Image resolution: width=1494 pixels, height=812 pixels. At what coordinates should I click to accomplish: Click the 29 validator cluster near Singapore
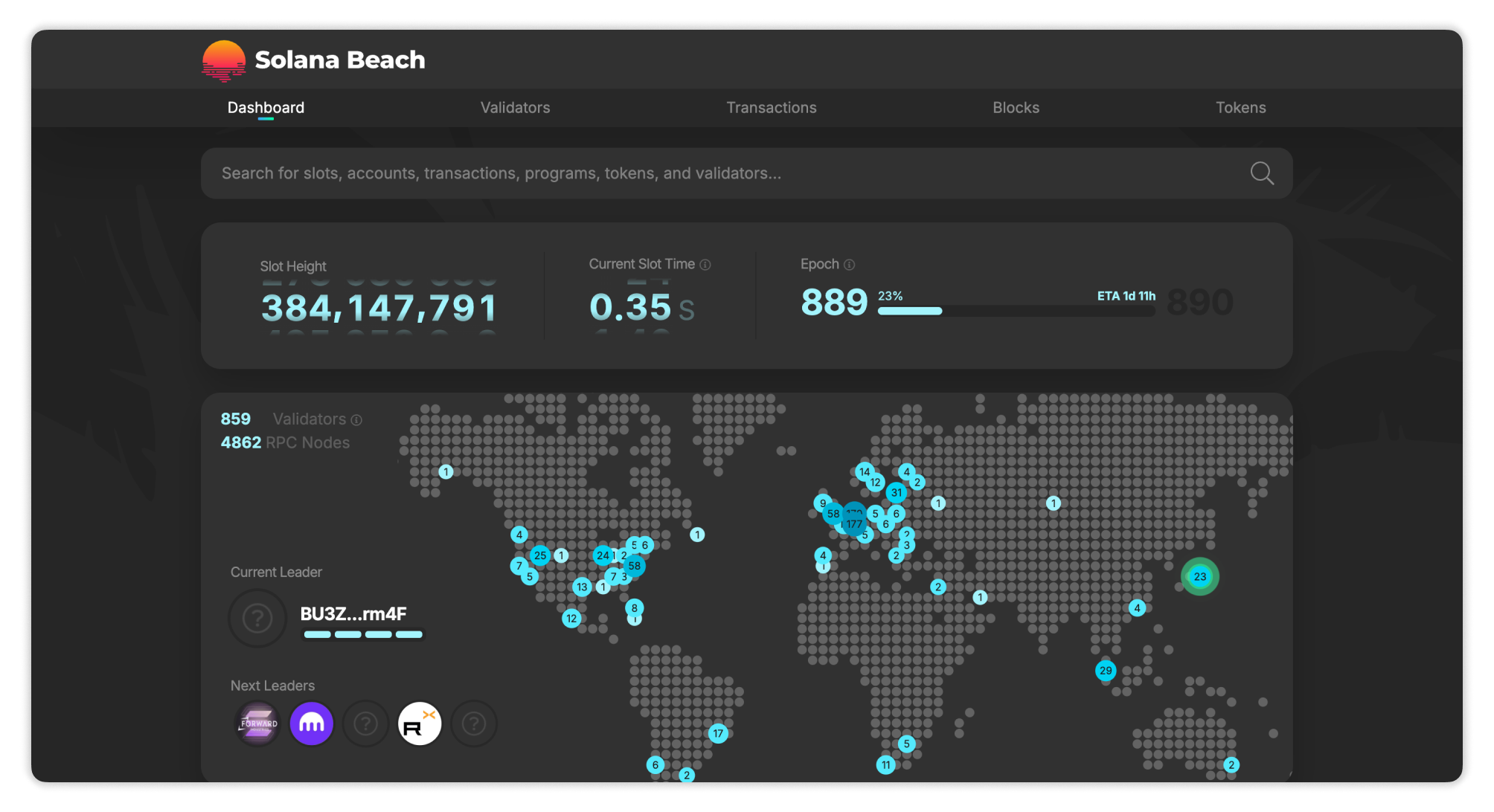[x=1106, y=671]
